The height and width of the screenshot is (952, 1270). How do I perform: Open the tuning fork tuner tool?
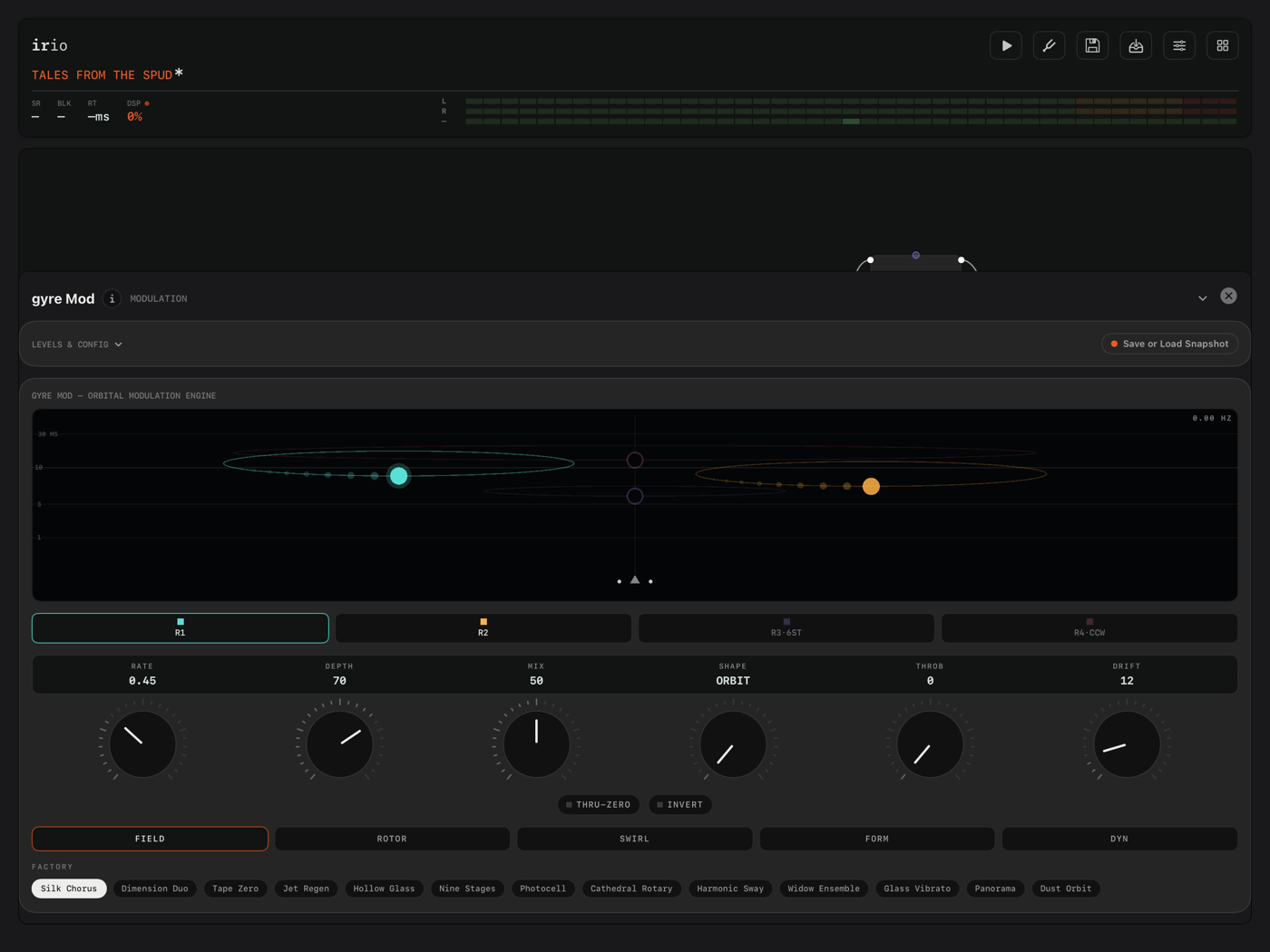click(1050, 45)
